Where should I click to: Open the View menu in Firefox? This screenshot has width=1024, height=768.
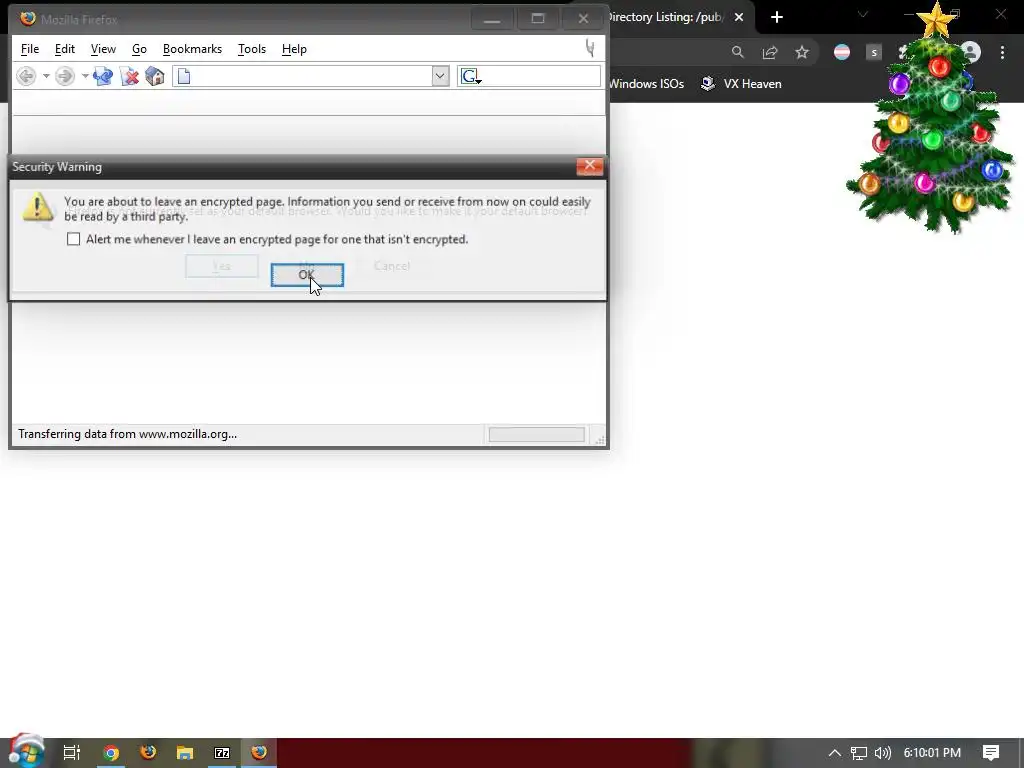(x=103, y=49)
